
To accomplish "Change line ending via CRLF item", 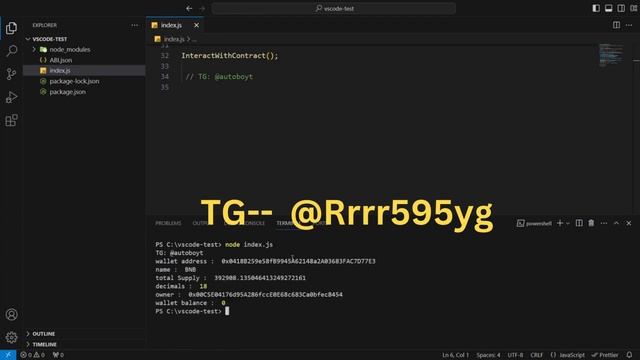I will [537, 355].
